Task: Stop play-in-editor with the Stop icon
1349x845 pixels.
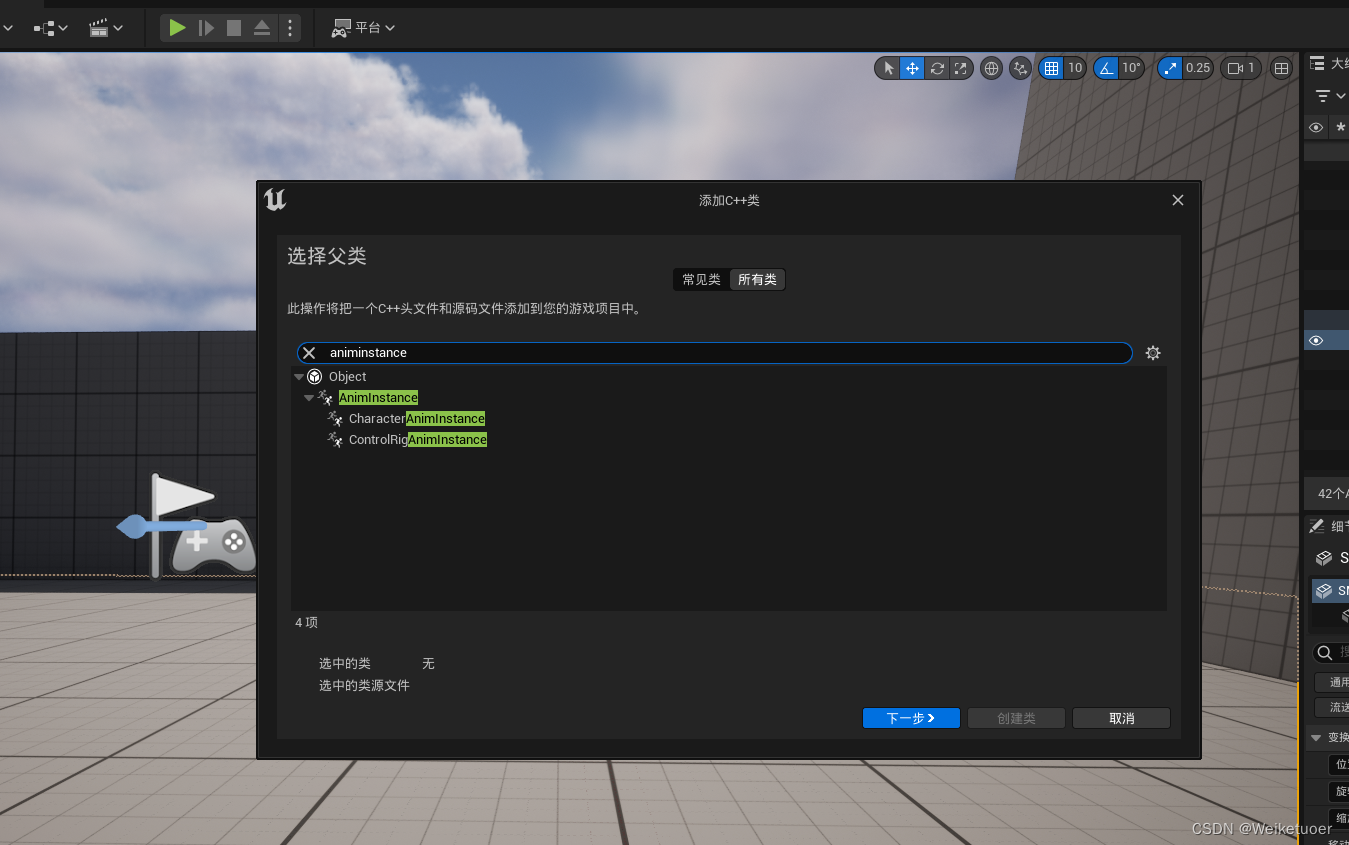Action: pyautogui.click(x=233, y=27)
